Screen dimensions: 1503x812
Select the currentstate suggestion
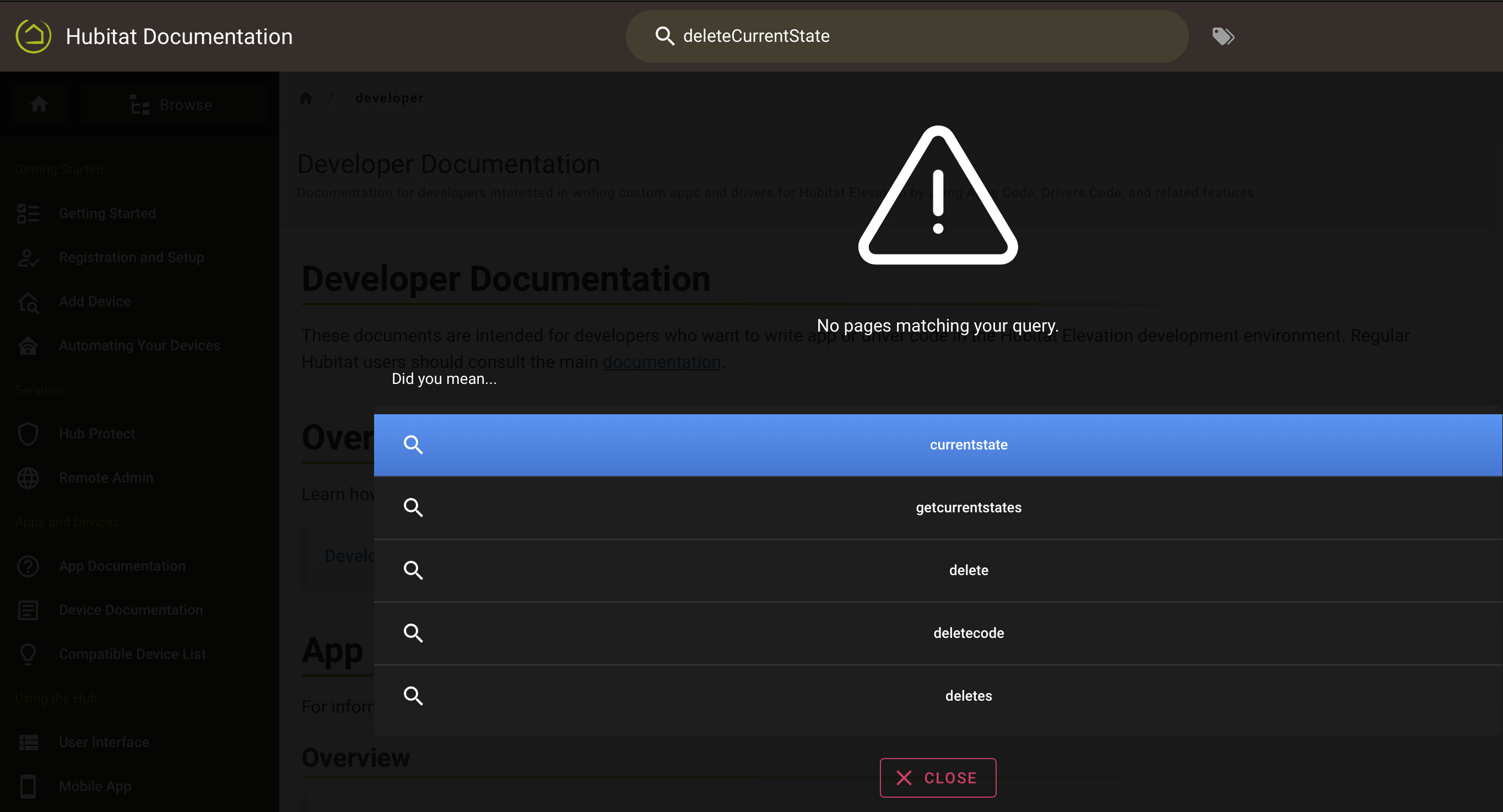(938, 445)
